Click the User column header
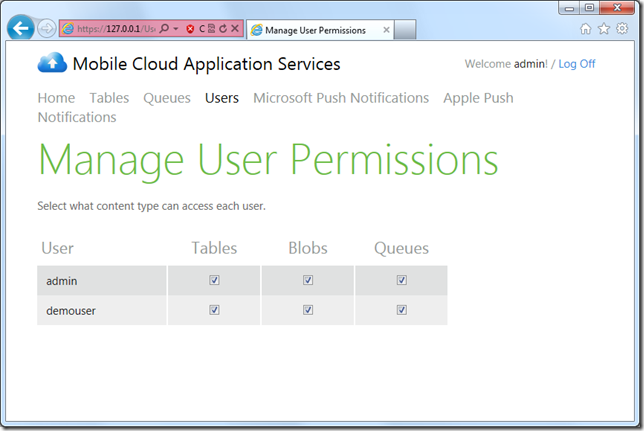 click(x=58, y=248)
